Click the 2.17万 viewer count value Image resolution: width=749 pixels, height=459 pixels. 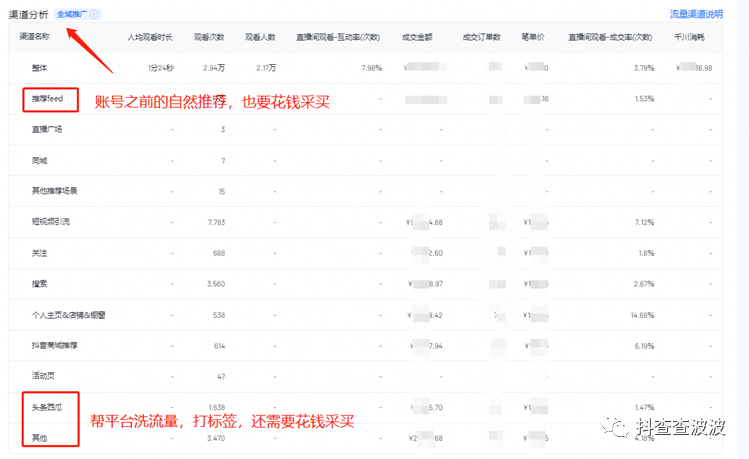(266, 68)
